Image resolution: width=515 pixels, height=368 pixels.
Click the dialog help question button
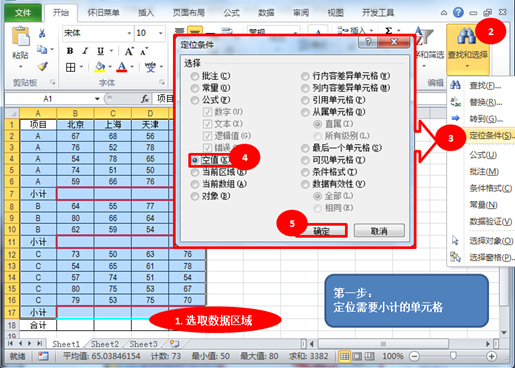368,42
